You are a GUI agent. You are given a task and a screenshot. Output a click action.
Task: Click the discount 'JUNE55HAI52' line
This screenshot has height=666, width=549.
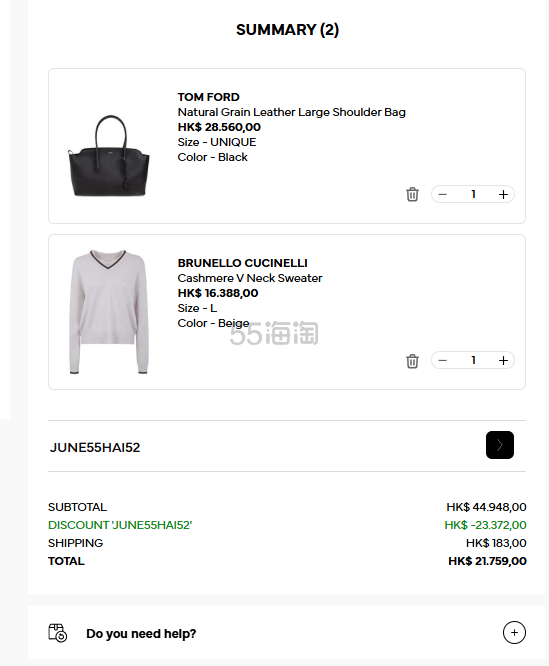tap(287, 525)
